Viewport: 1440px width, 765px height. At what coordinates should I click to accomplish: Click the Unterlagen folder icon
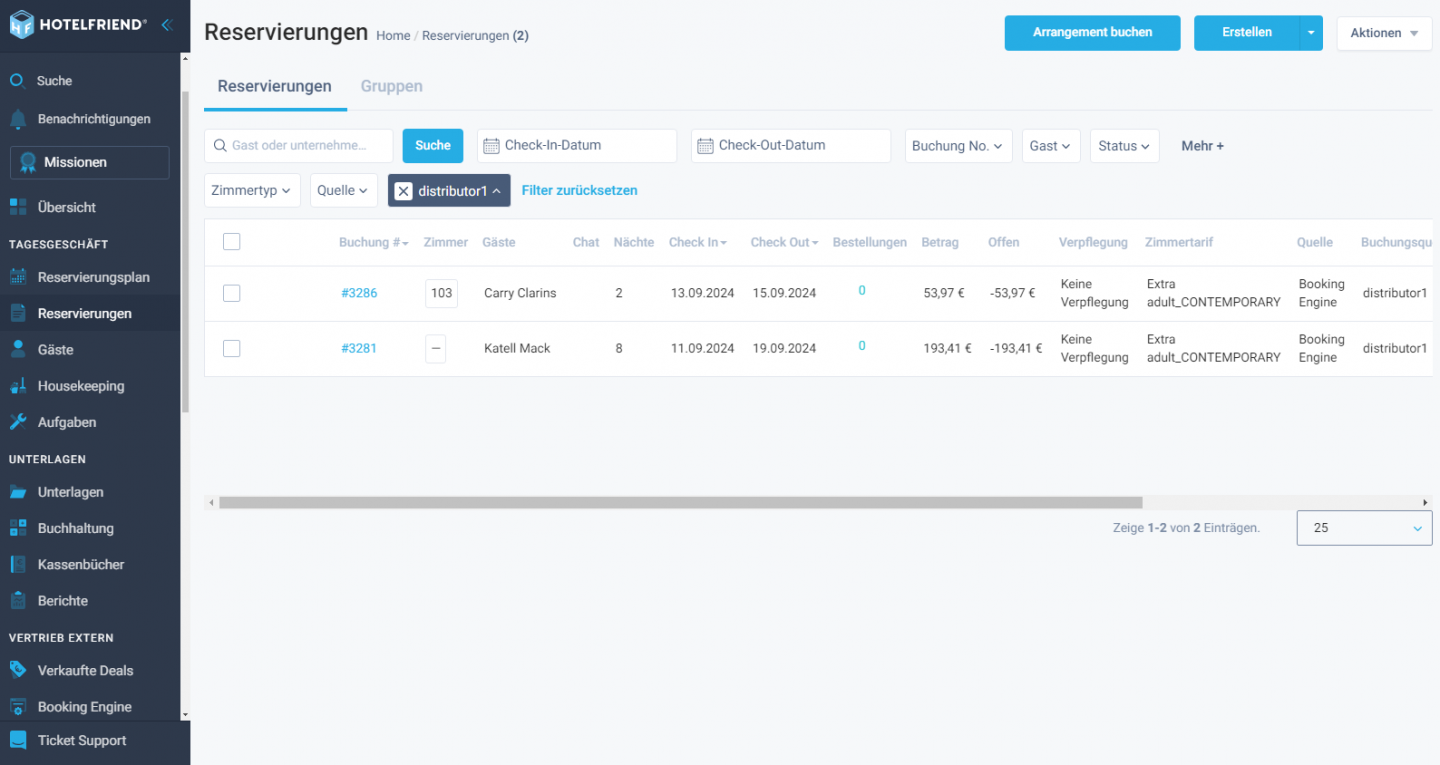point(18,492)
